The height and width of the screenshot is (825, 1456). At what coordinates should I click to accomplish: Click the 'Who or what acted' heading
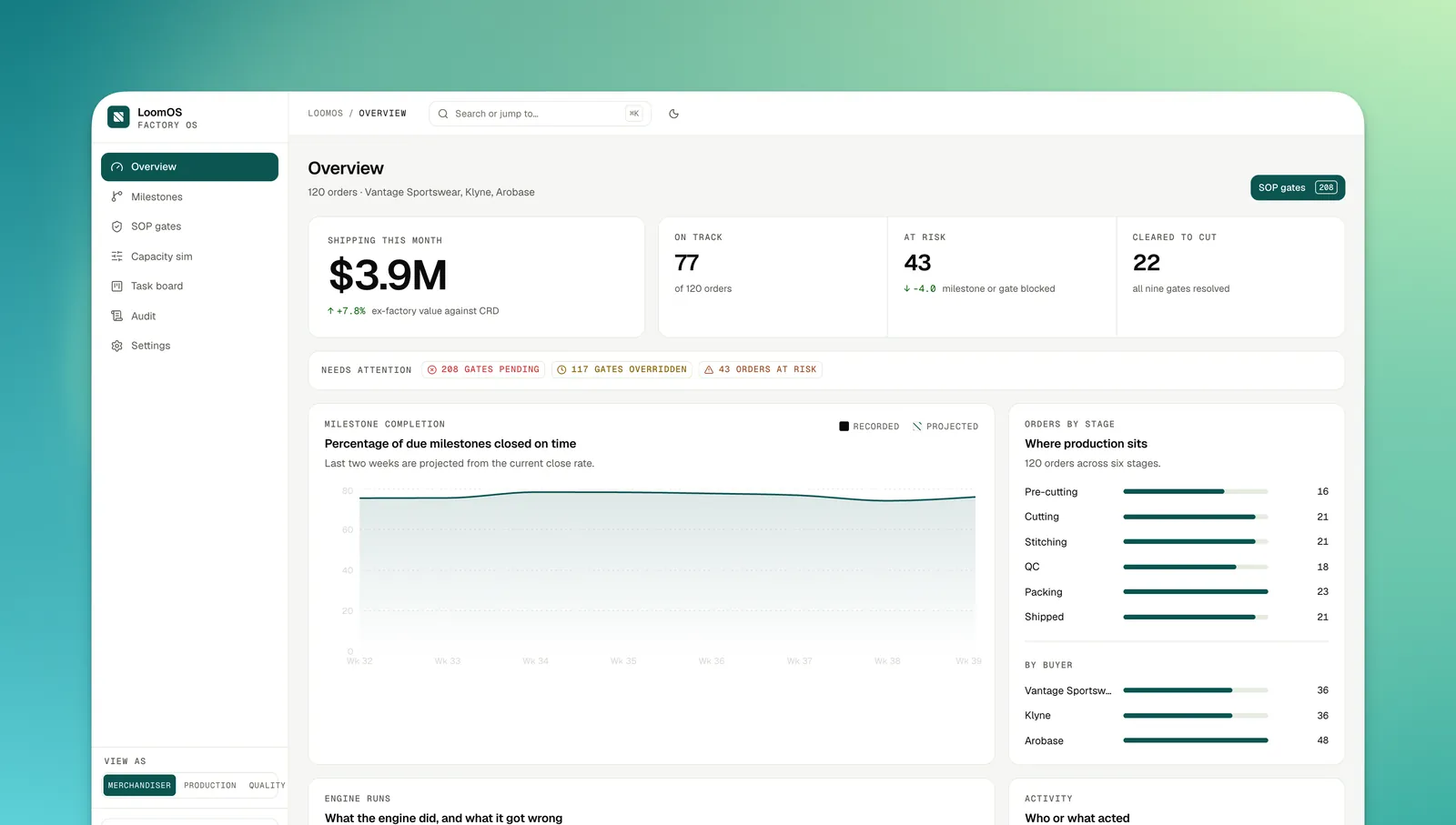click(1077, 818)
